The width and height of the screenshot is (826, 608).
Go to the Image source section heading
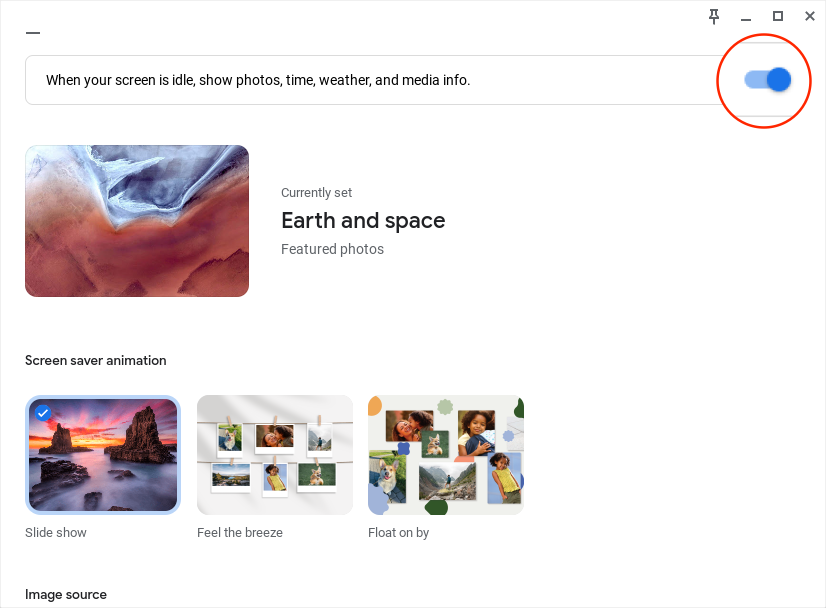click(x=66, y=594)
